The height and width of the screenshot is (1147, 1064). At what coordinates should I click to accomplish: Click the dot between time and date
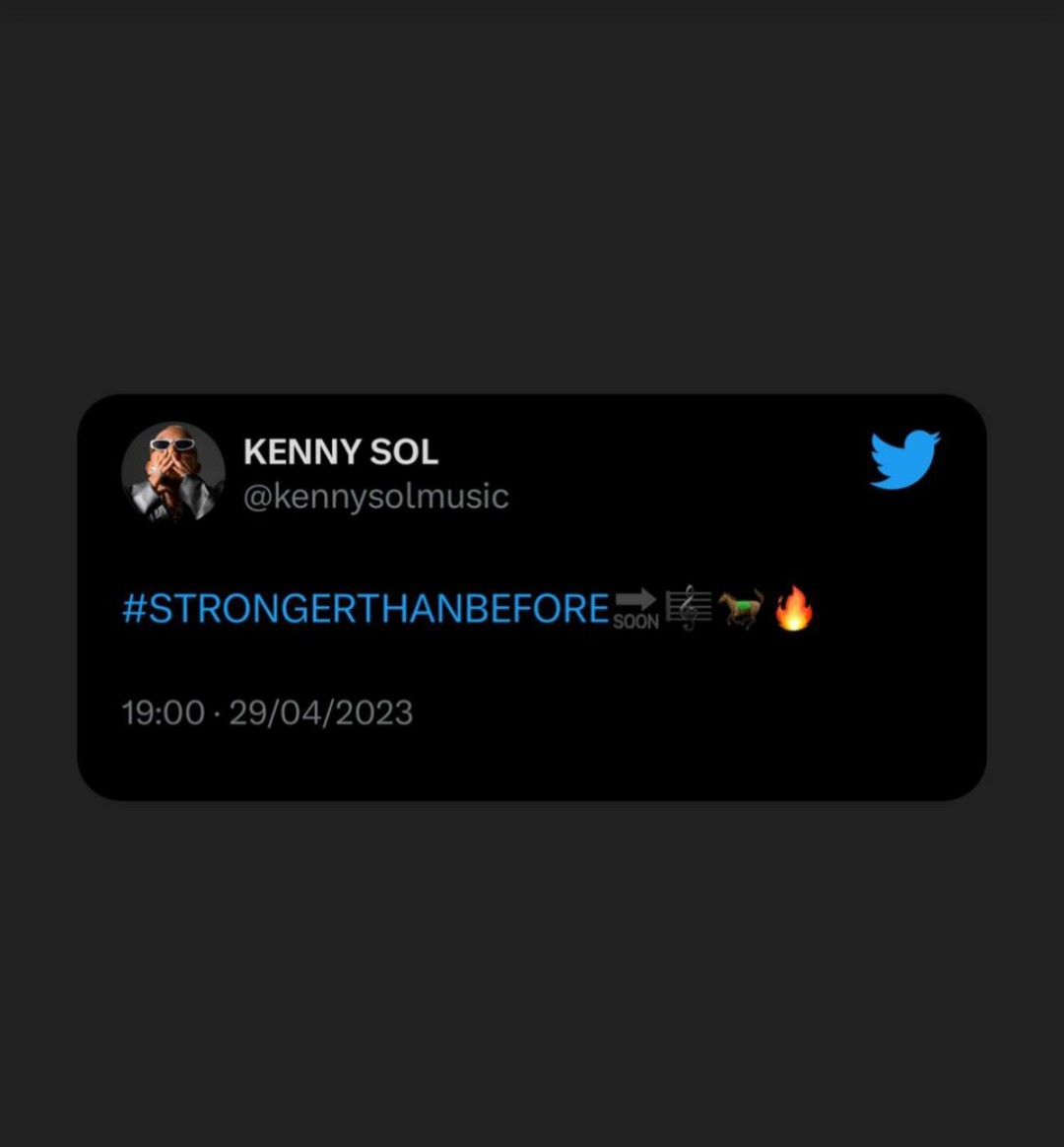pos(217,713)
